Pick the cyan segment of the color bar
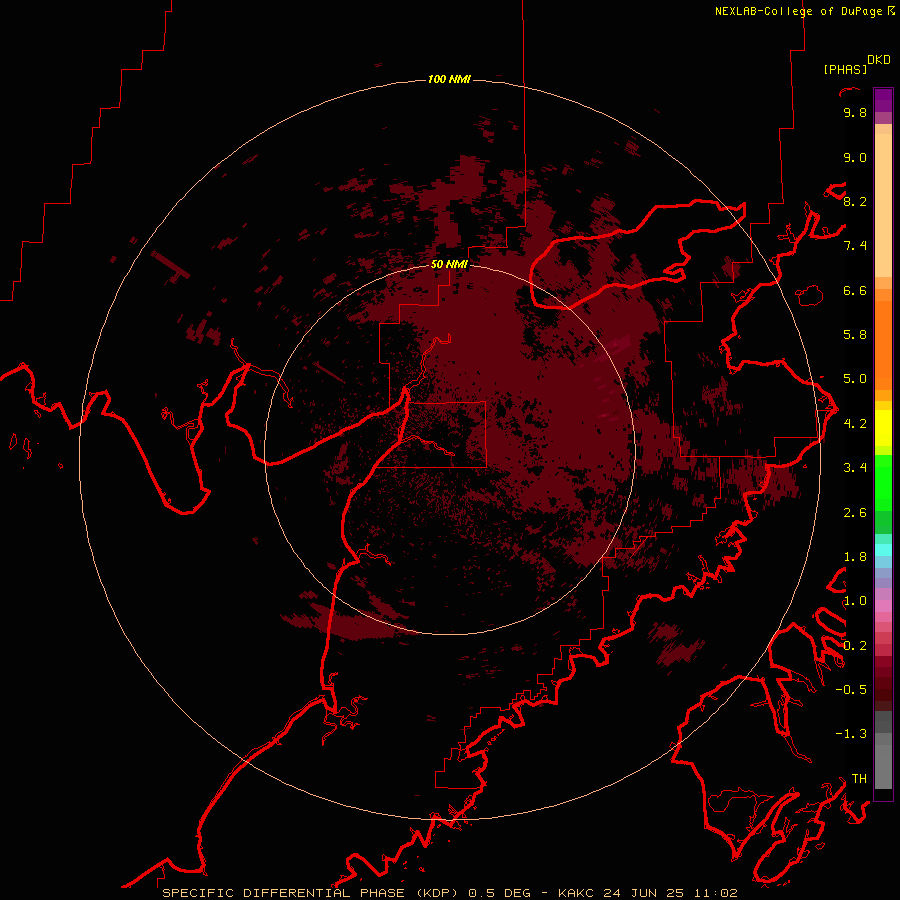Viewport: 900px width, 900px height. (883, 550)
